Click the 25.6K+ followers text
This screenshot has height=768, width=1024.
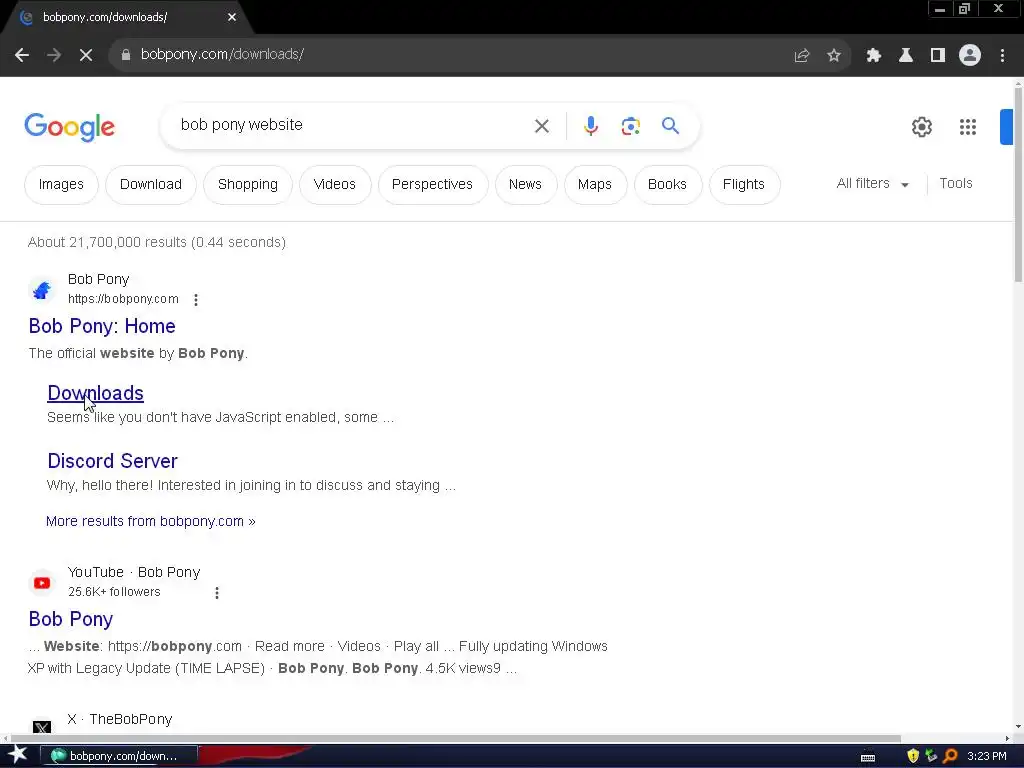point(114,592)
